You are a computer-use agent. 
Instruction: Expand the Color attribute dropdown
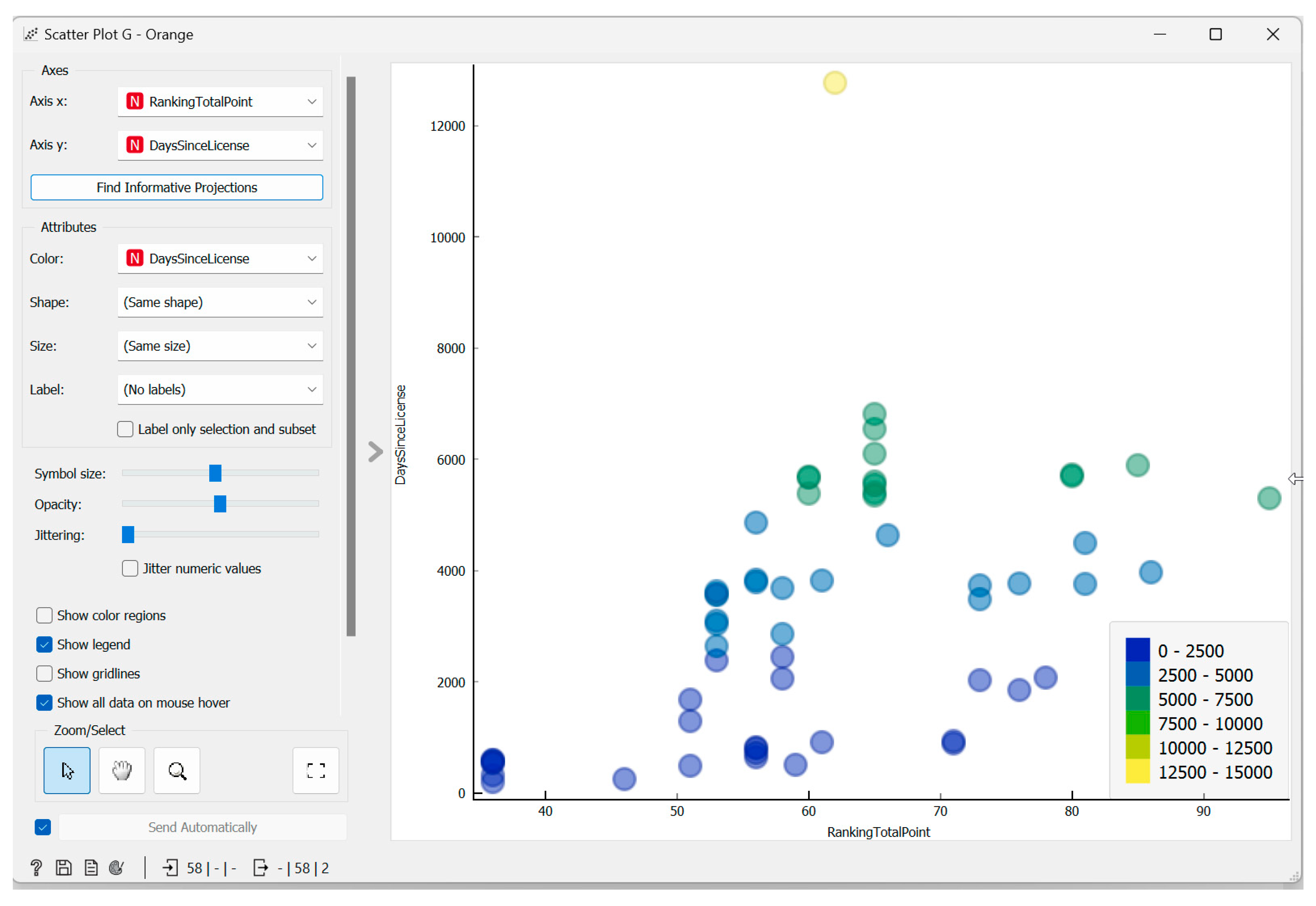point(220,258)
